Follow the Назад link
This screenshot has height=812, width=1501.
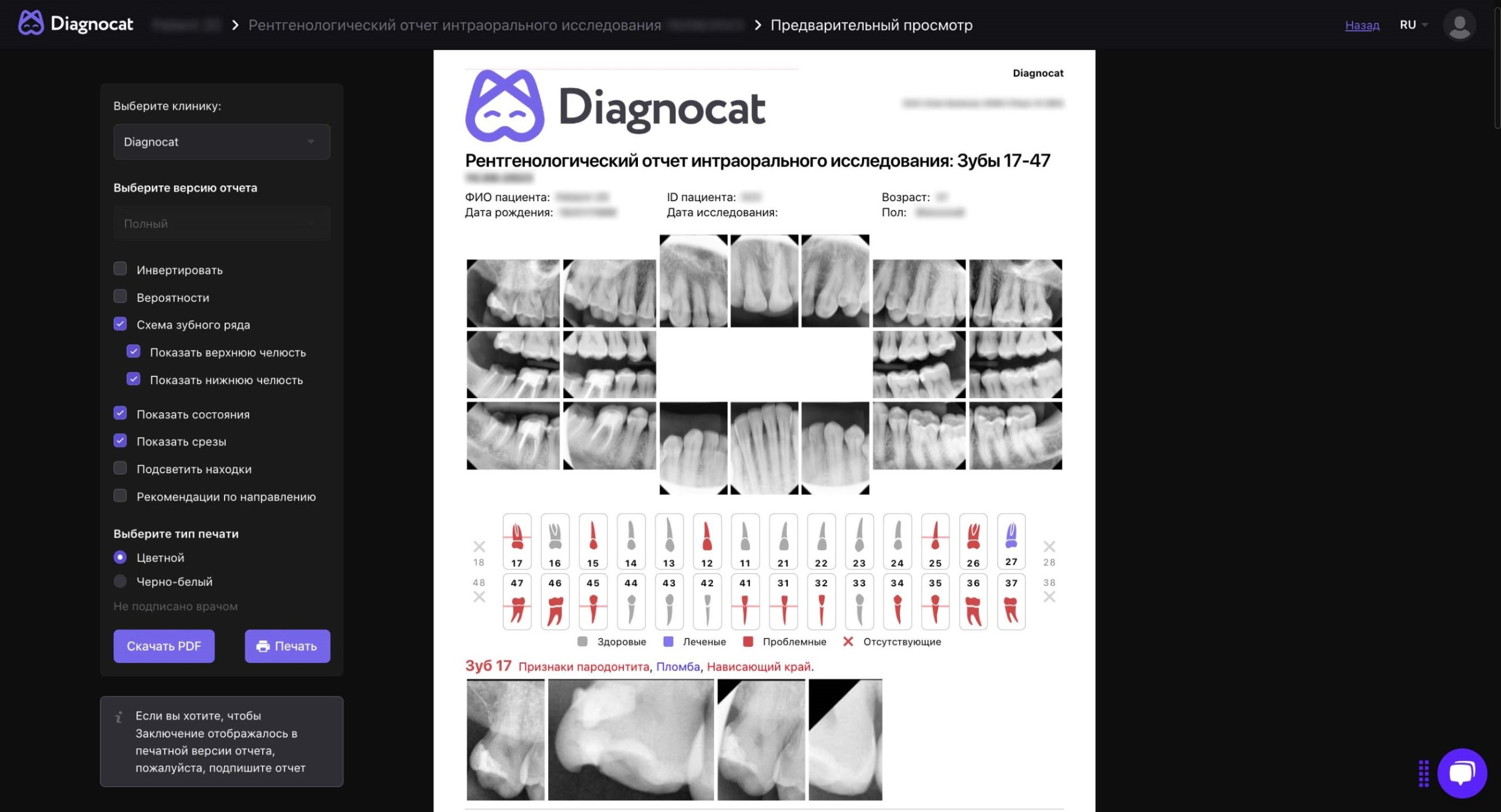(1362, 25)
